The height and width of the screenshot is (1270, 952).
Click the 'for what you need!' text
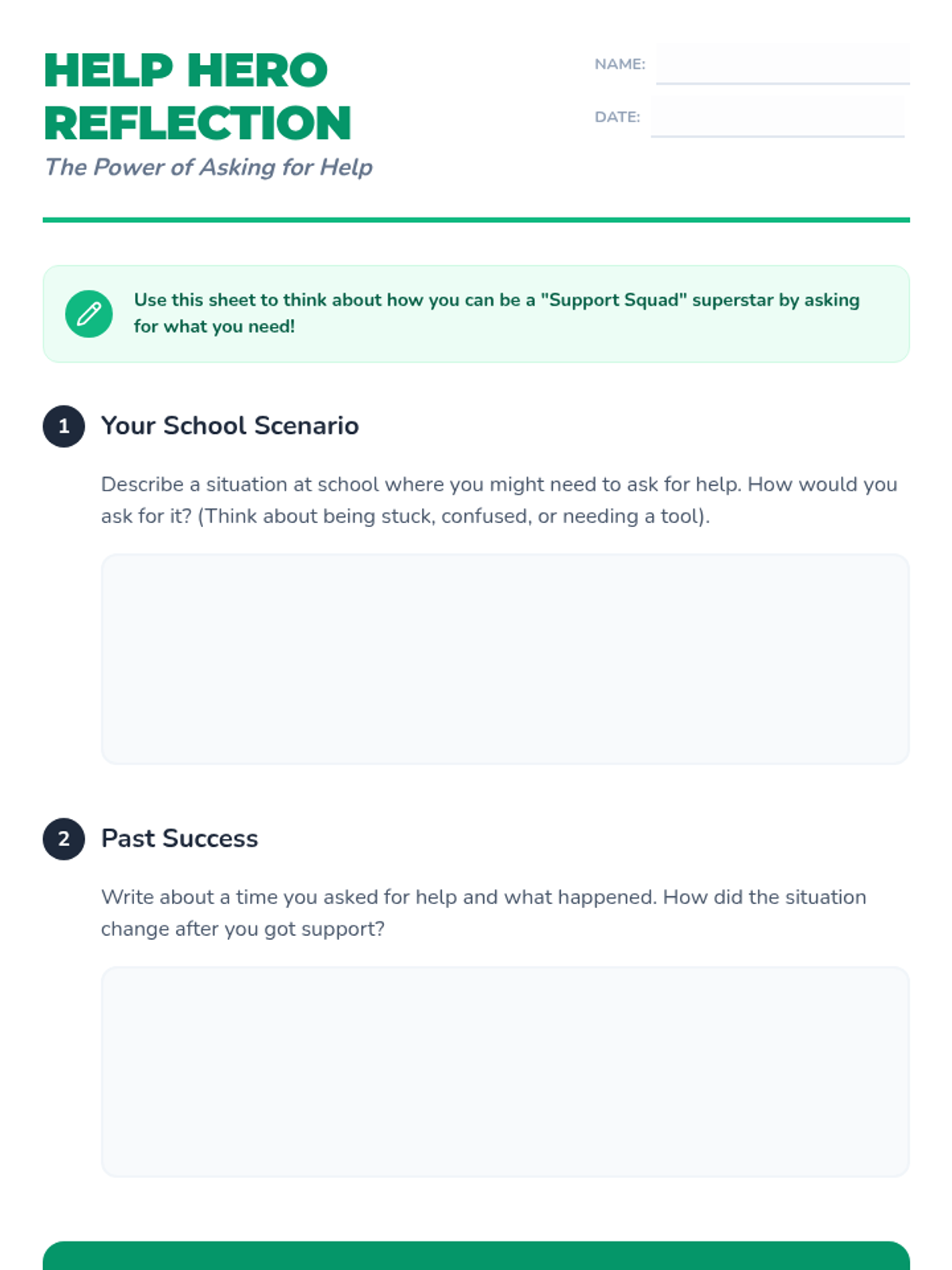tap(214, 326)
